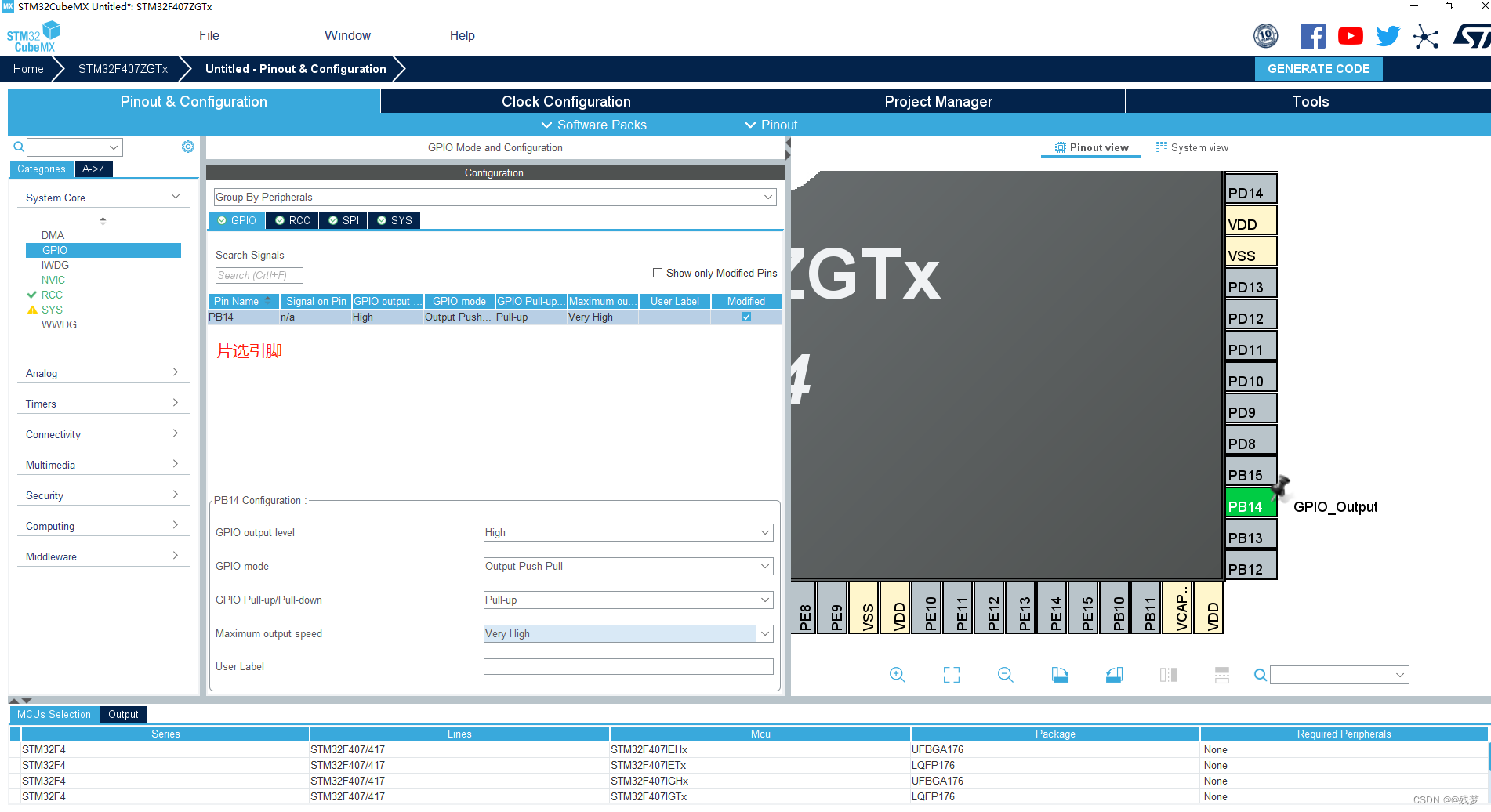The width and height of the screenshot is (1491, 812).
Task: Click the ST community network icon
Action: (x=1426, y=36)
